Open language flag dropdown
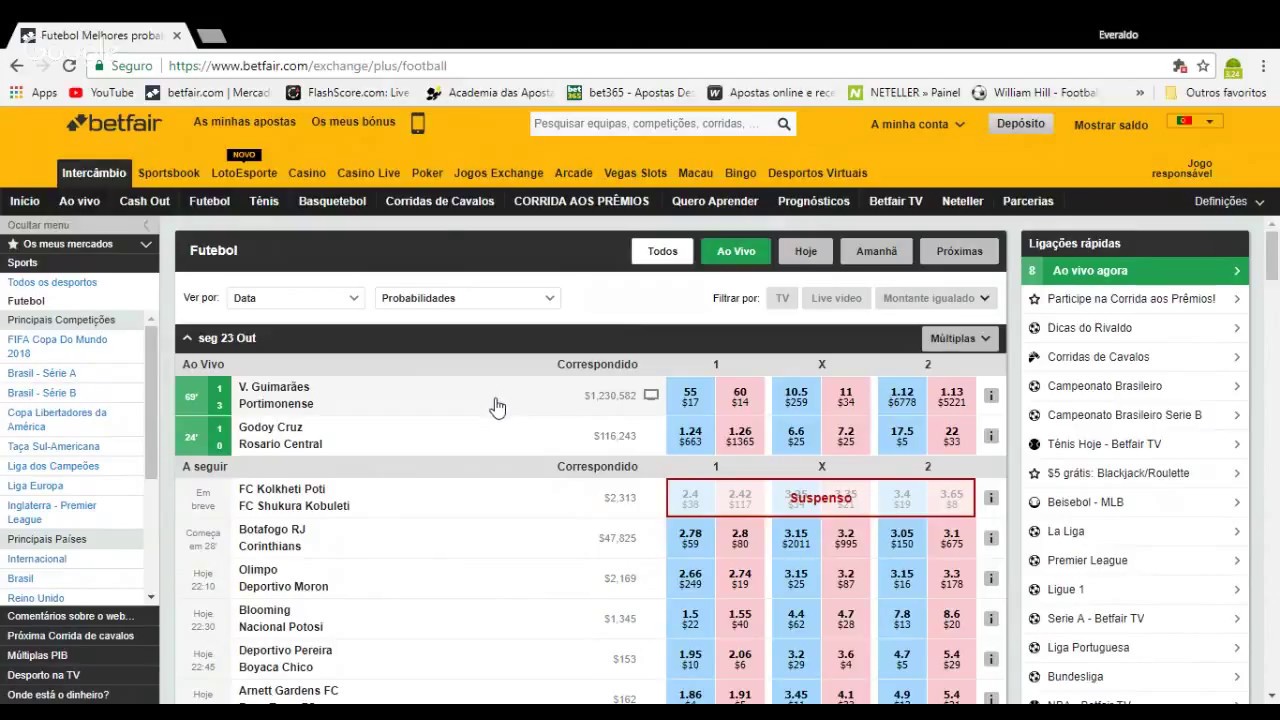The image size is (1280, 720). pos(1195,121)
